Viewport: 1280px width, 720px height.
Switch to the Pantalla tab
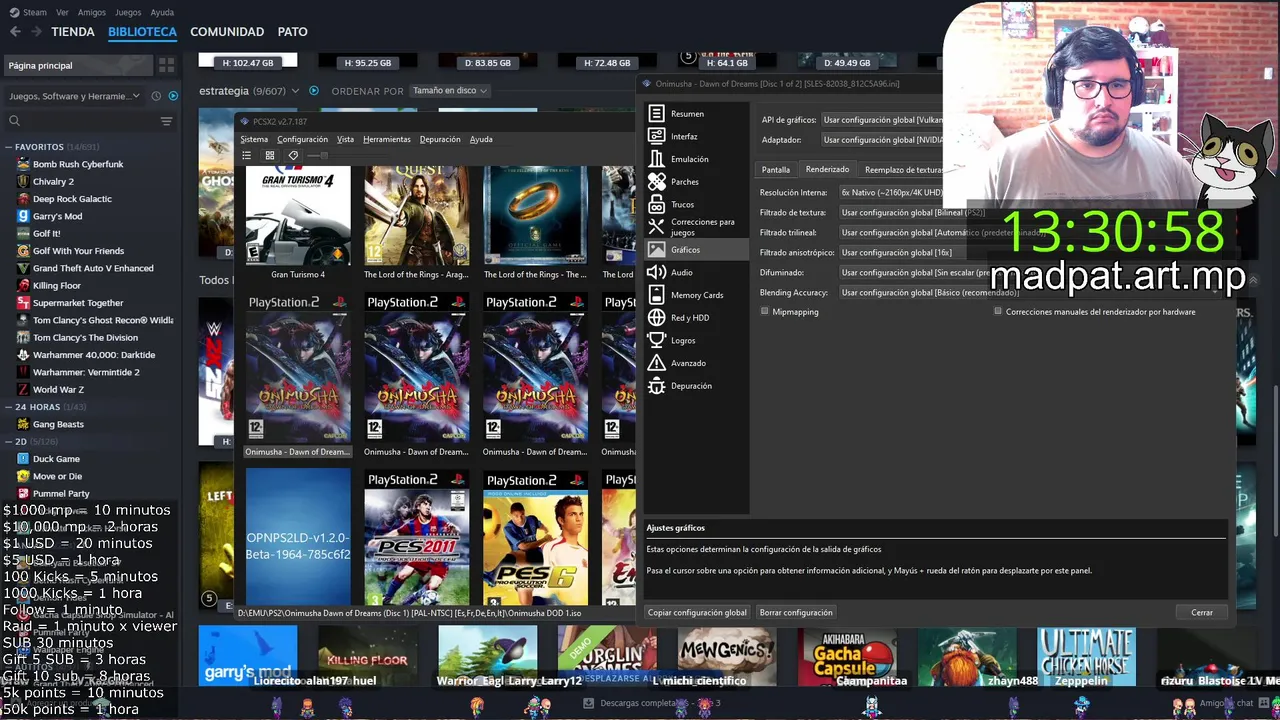click(x=776, y=170)
